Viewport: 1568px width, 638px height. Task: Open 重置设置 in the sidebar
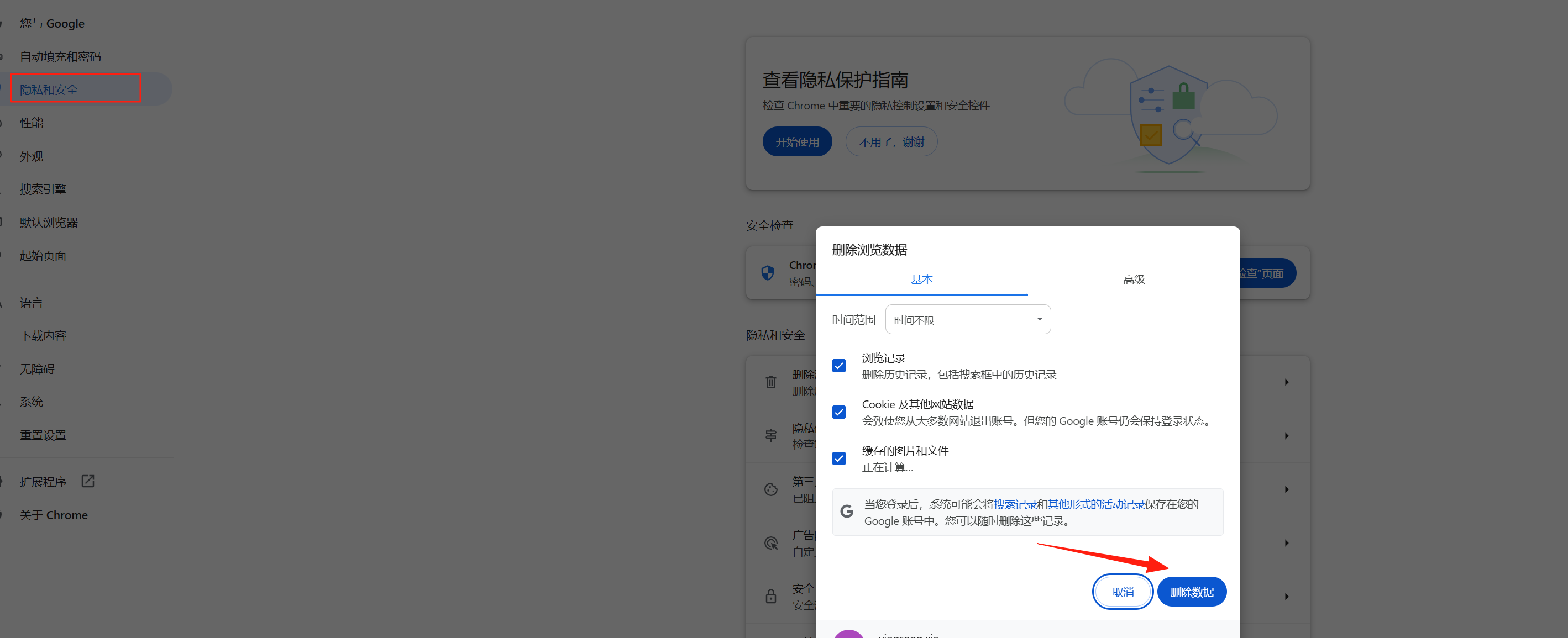tap(43, 434)
